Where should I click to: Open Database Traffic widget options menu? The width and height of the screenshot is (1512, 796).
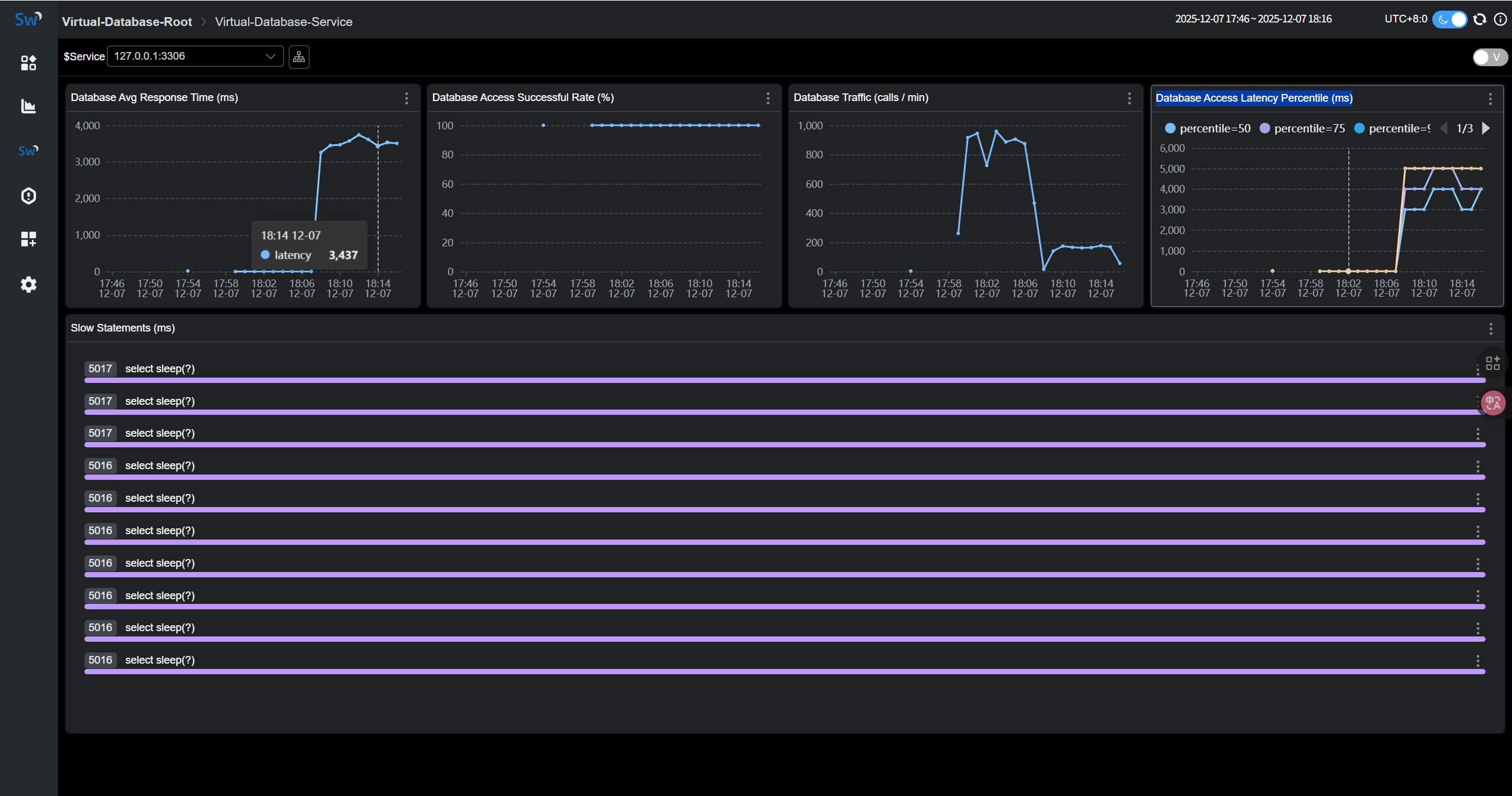point(1129,98)
